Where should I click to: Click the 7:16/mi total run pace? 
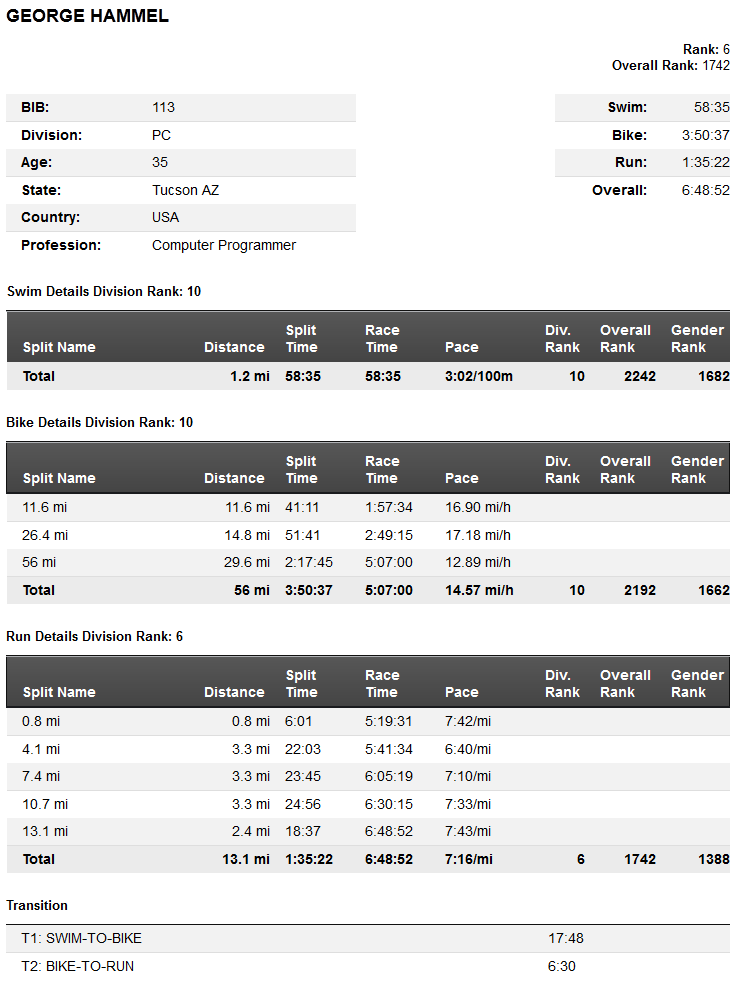point(469,859)
